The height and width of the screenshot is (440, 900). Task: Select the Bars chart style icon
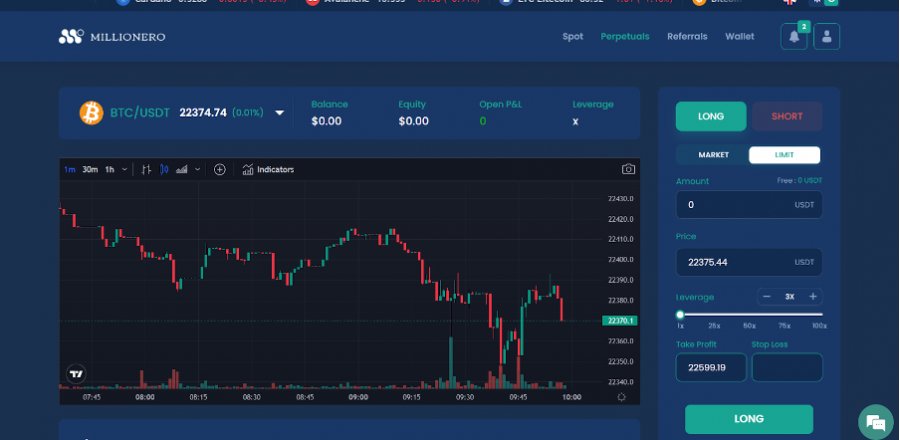click(146, 169)
